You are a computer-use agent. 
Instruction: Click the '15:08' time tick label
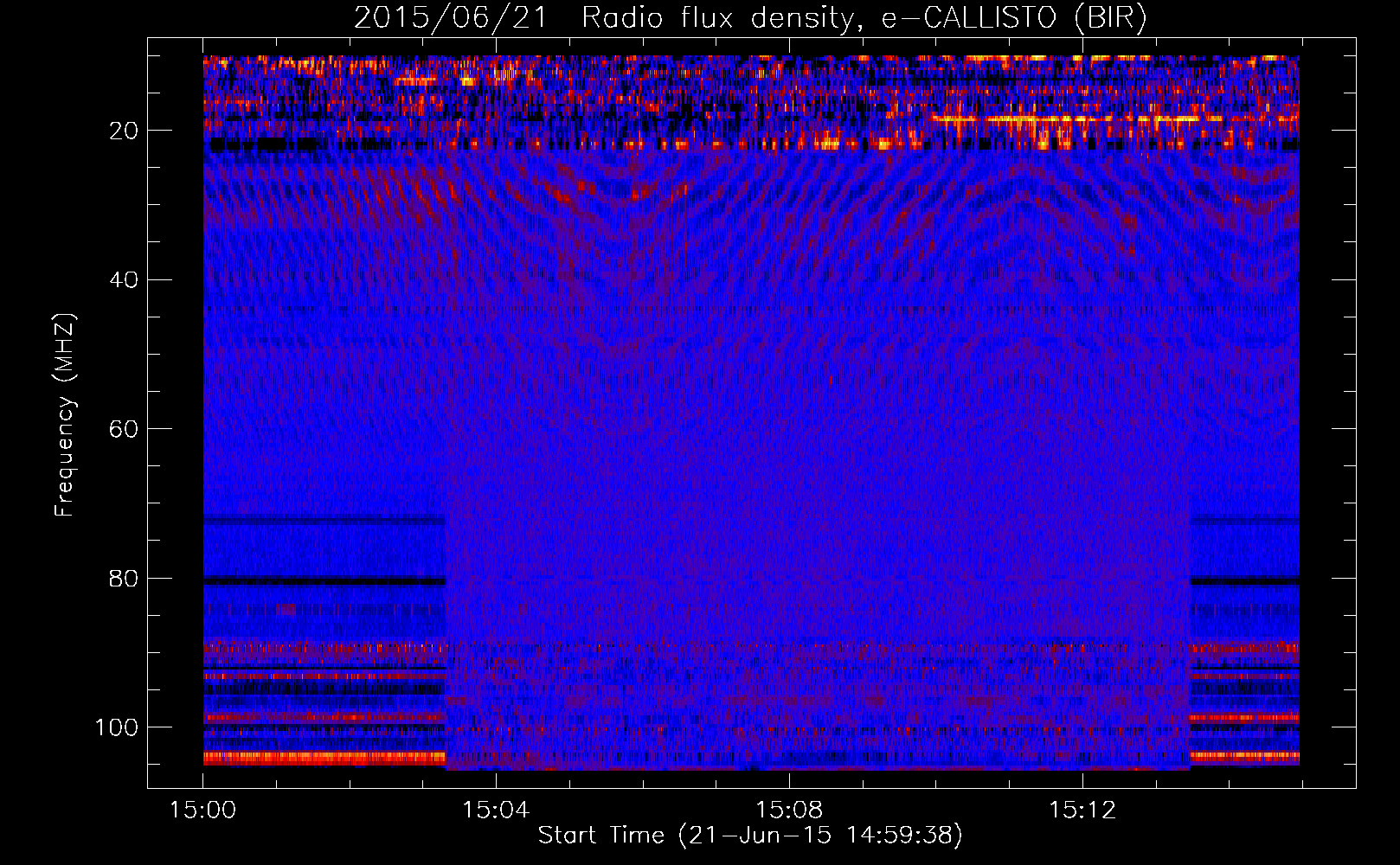(789, 811)
